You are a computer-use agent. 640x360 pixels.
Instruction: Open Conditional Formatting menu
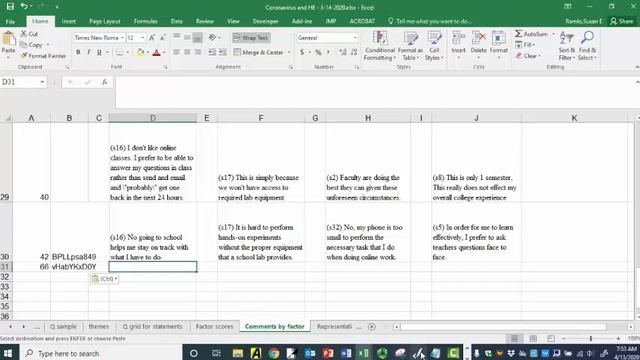(x=380, y=46)
